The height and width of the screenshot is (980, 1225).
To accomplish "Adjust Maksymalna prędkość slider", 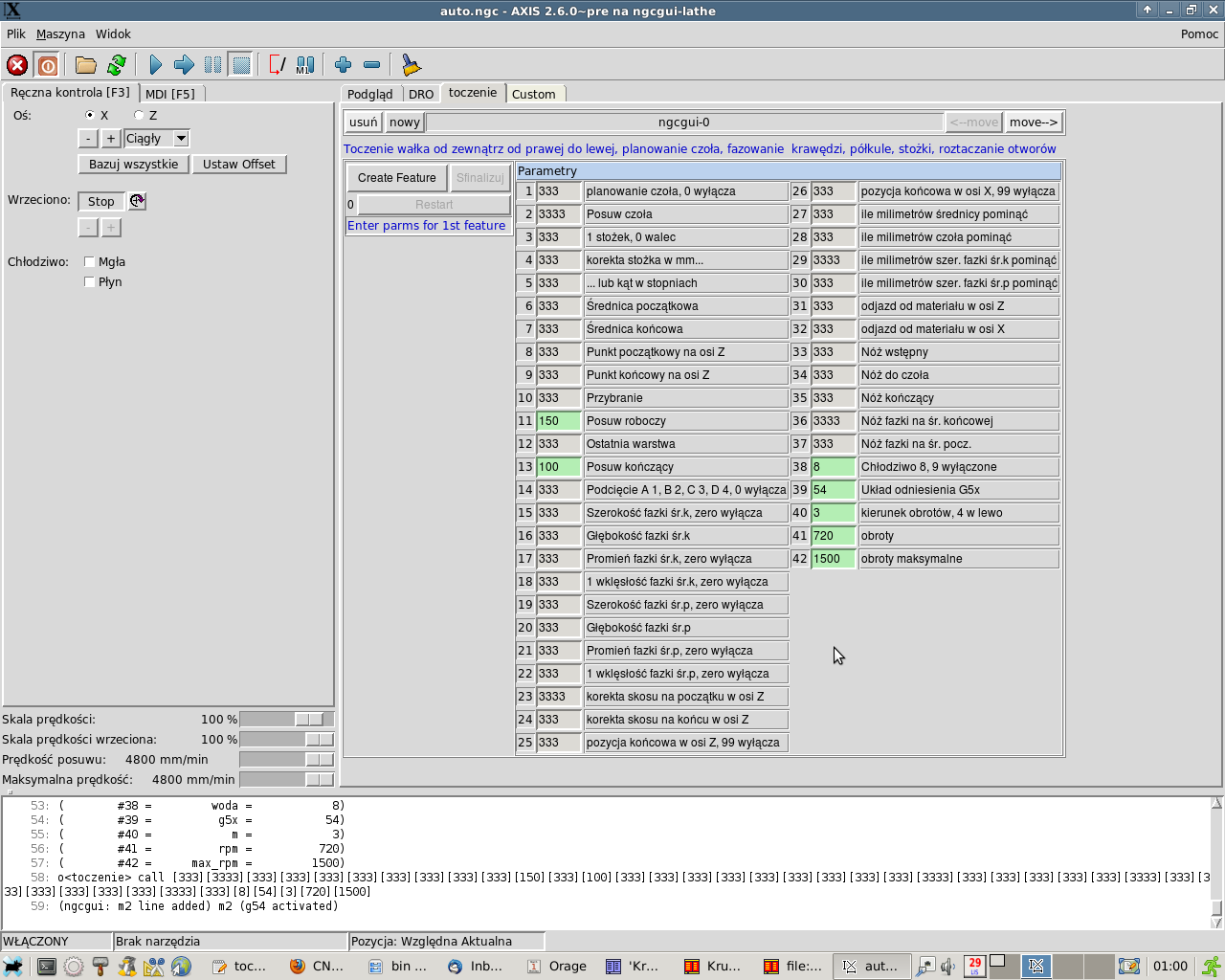I will click(287, 779).
